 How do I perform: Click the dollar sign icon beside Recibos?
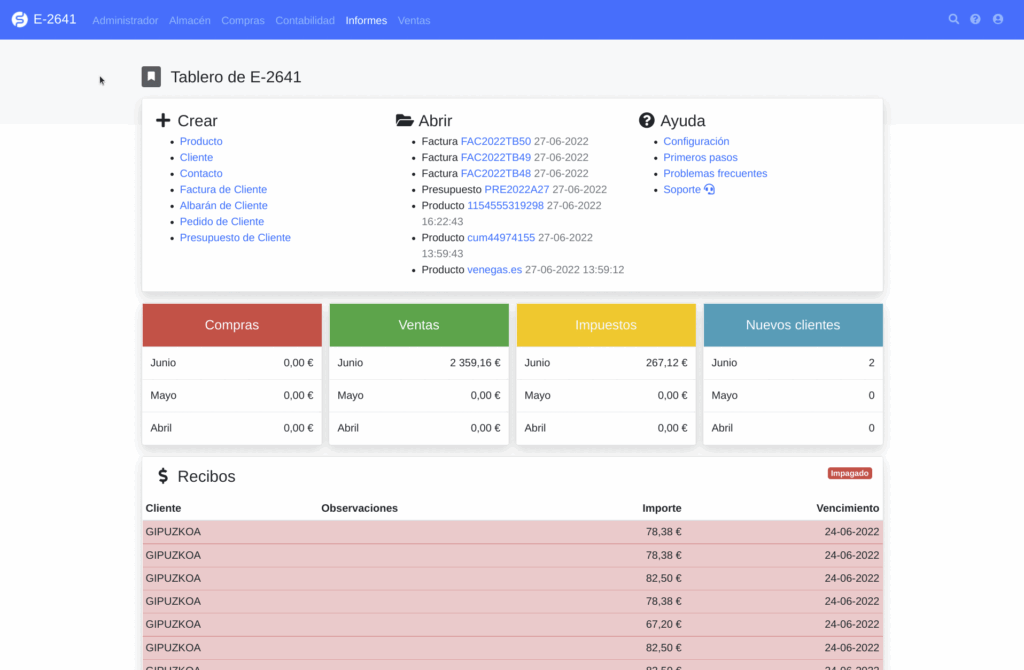pyautogui.click(x=163, y=477)
